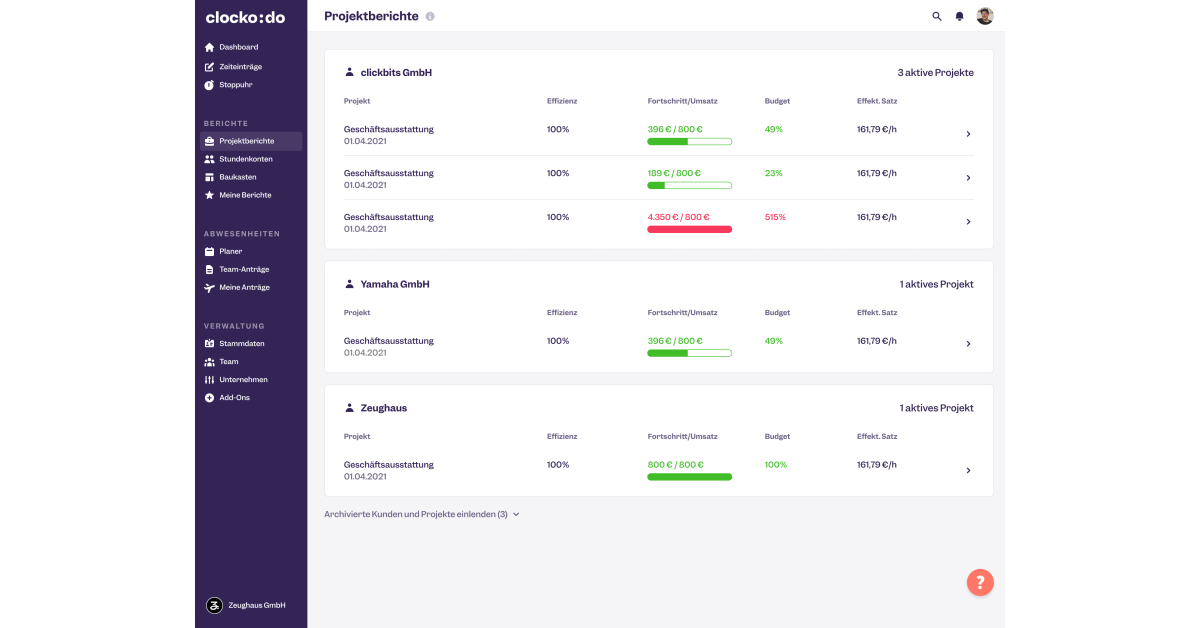
Task: Click the full green progress bar under Zeughaus
Action: [x=690, y=477]
